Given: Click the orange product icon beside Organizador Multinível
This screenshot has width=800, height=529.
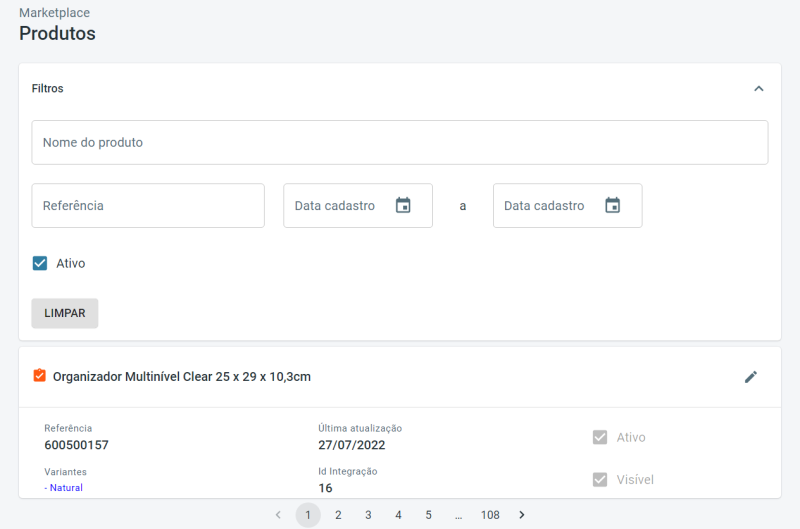Looking at the screenshot, I should coord(39,376).
